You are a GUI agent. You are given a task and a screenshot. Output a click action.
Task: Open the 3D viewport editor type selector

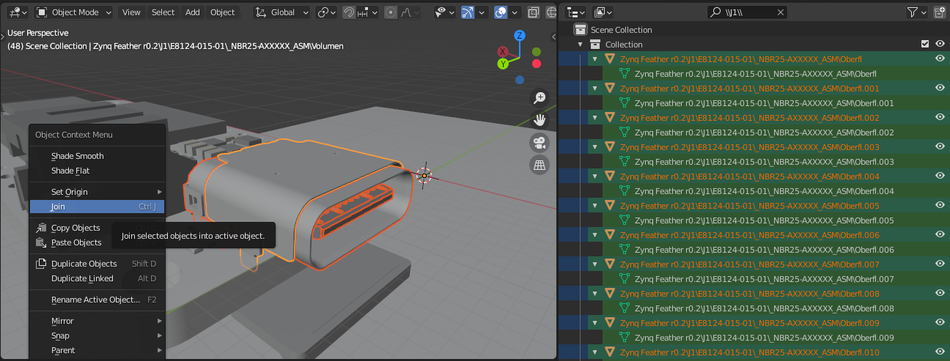(18, 12)
